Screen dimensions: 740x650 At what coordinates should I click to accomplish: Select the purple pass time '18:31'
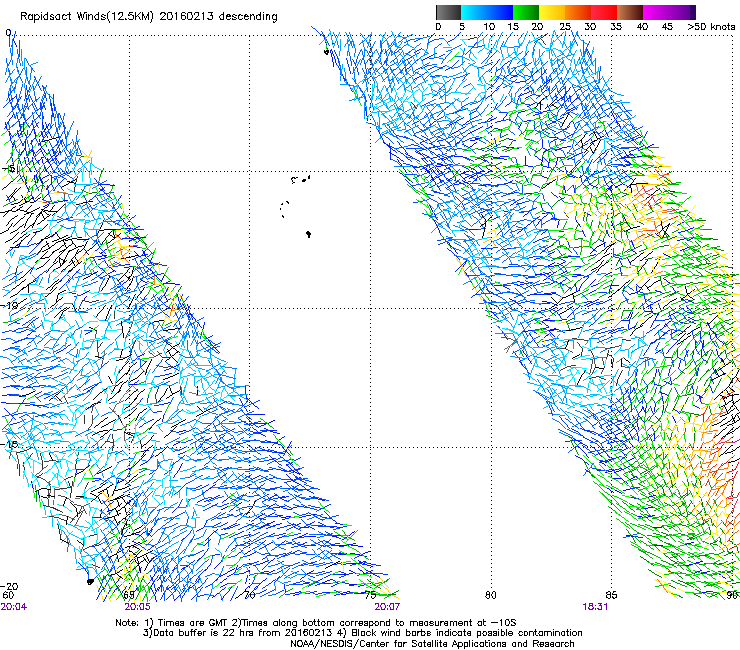(x=595, y=607)
